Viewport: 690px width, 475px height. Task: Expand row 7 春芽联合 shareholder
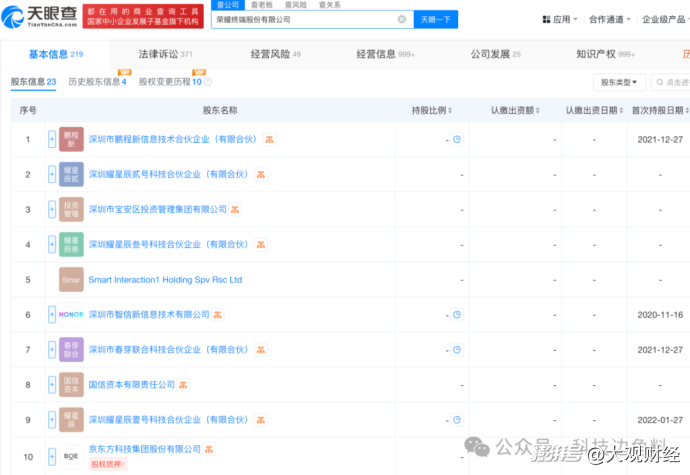pyautogui.click(x=52, y=350)
